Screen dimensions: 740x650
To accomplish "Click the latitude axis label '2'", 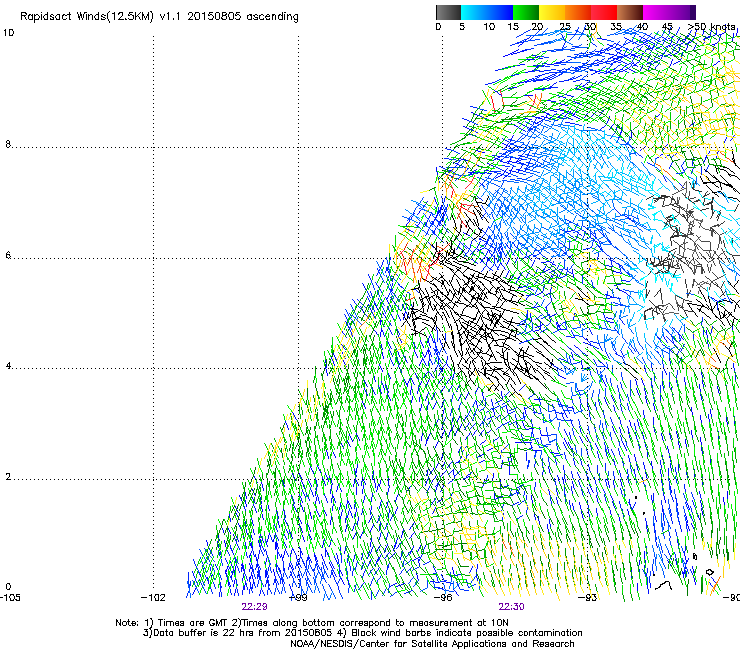I will tap(8, 476).
